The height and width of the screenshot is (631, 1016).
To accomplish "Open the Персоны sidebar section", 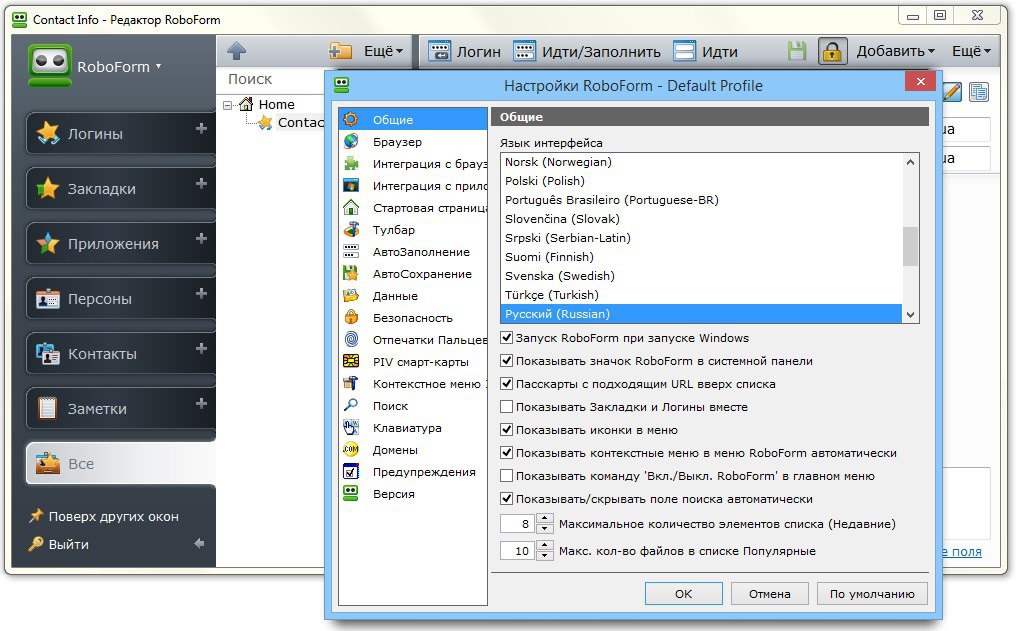I will (121, 298).
